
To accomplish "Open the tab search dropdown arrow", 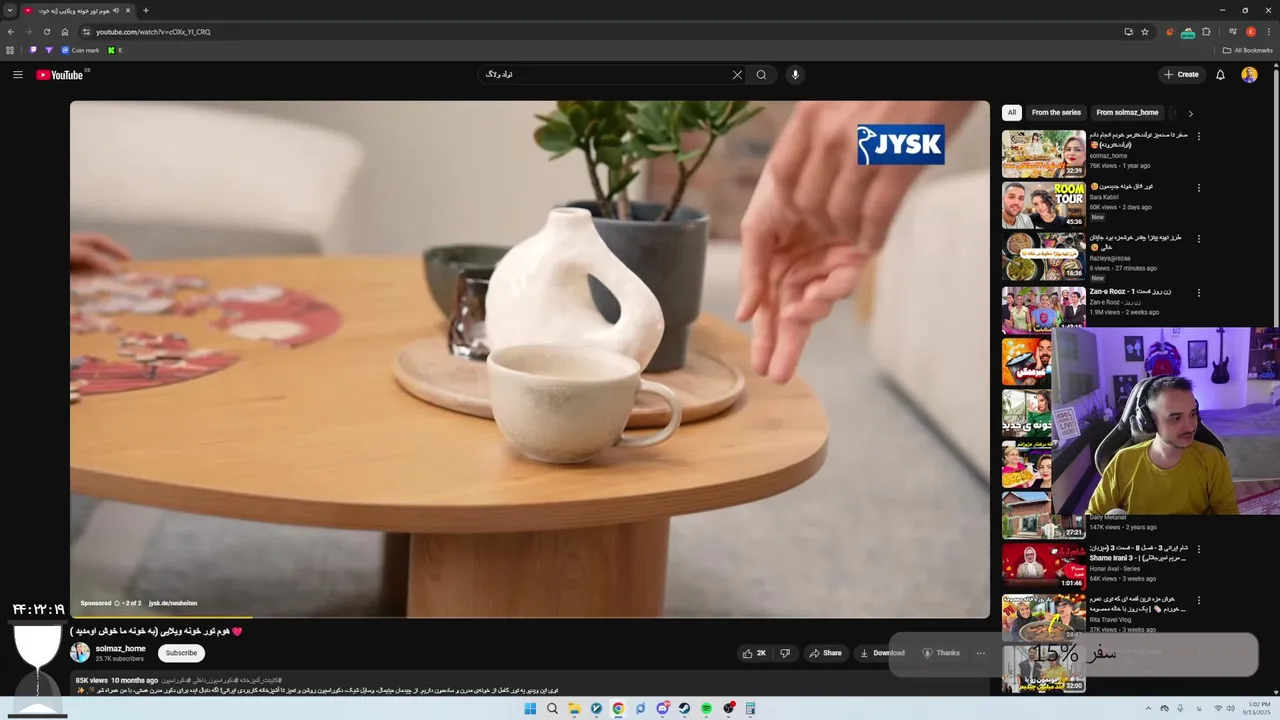I will tap(10, 11).
